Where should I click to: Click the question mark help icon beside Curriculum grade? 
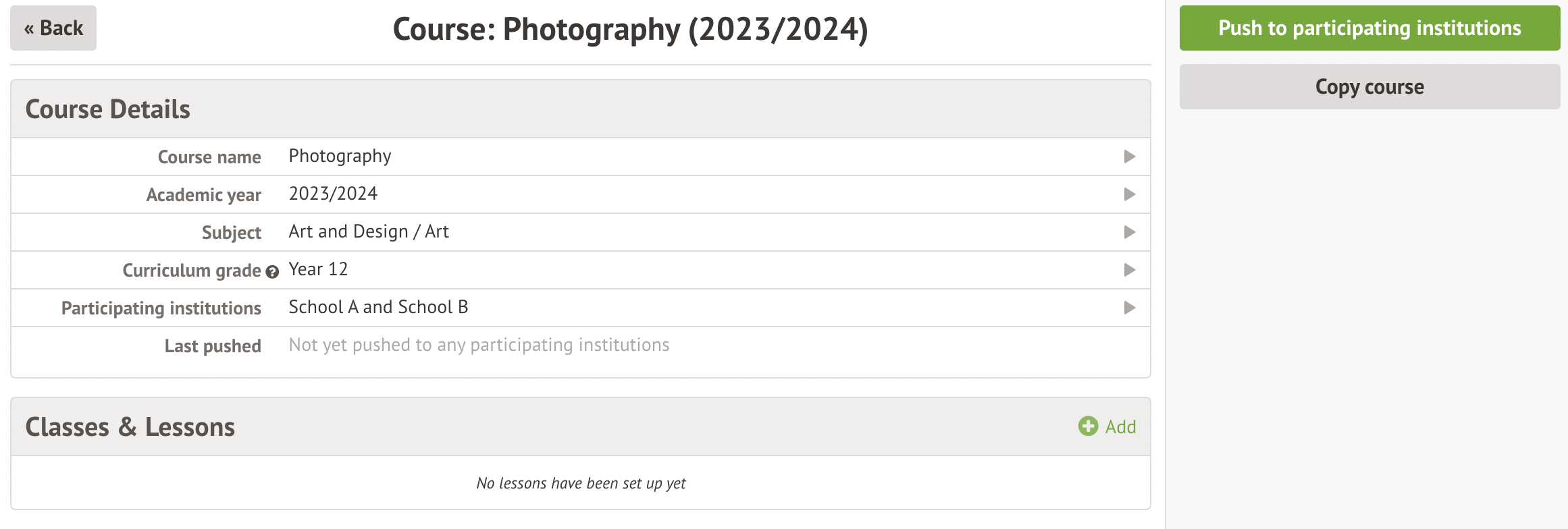point(272,272)
